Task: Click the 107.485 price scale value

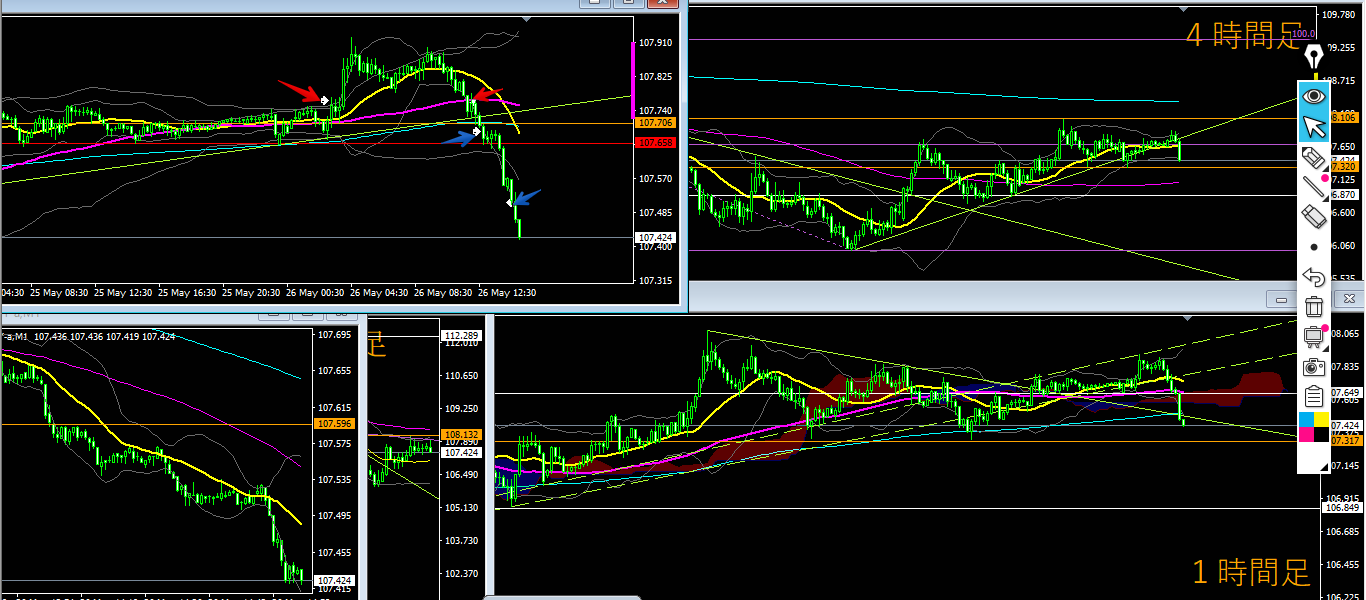Action: pyautogui.click(x=656, y=213)
